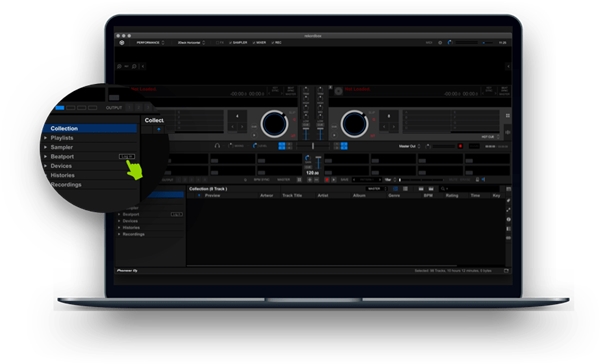The width and height of the screenshot is (600, 364).
Task: Click the sampler SAVE button
Action: coord(344,180)
